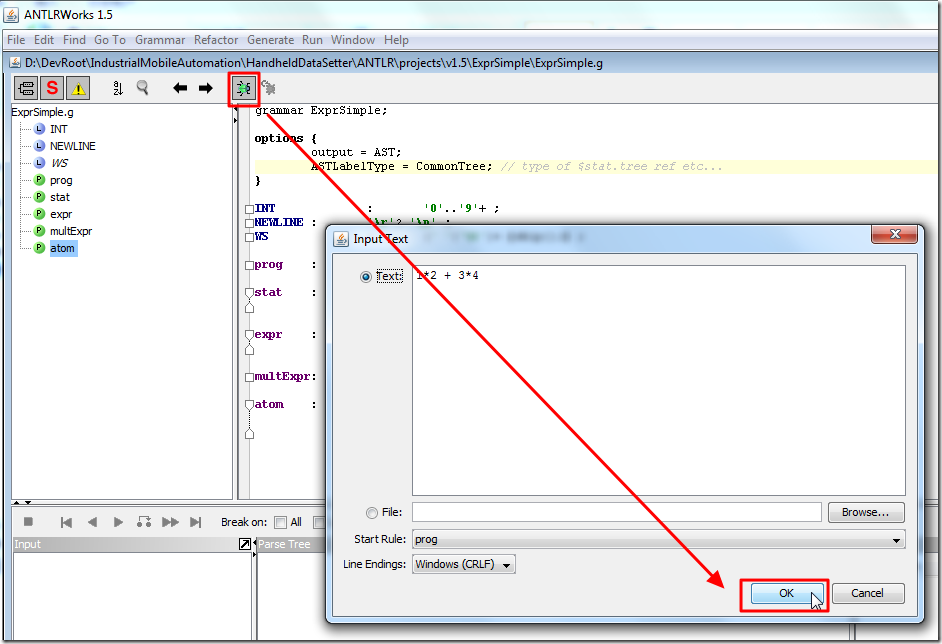Screen dimensions: 942x644
Task: Click the Browse... button
Action: [x=866, y=512]
